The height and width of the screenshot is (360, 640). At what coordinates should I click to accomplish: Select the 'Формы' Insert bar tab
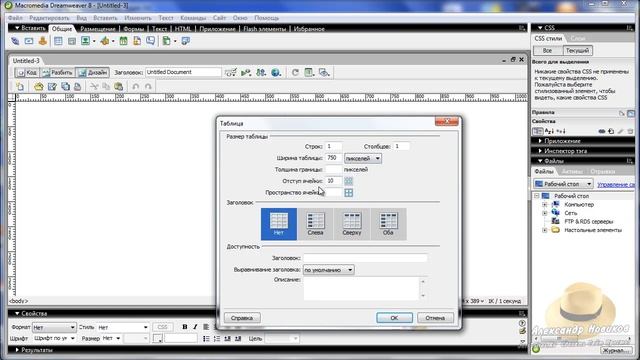[133, 29]
